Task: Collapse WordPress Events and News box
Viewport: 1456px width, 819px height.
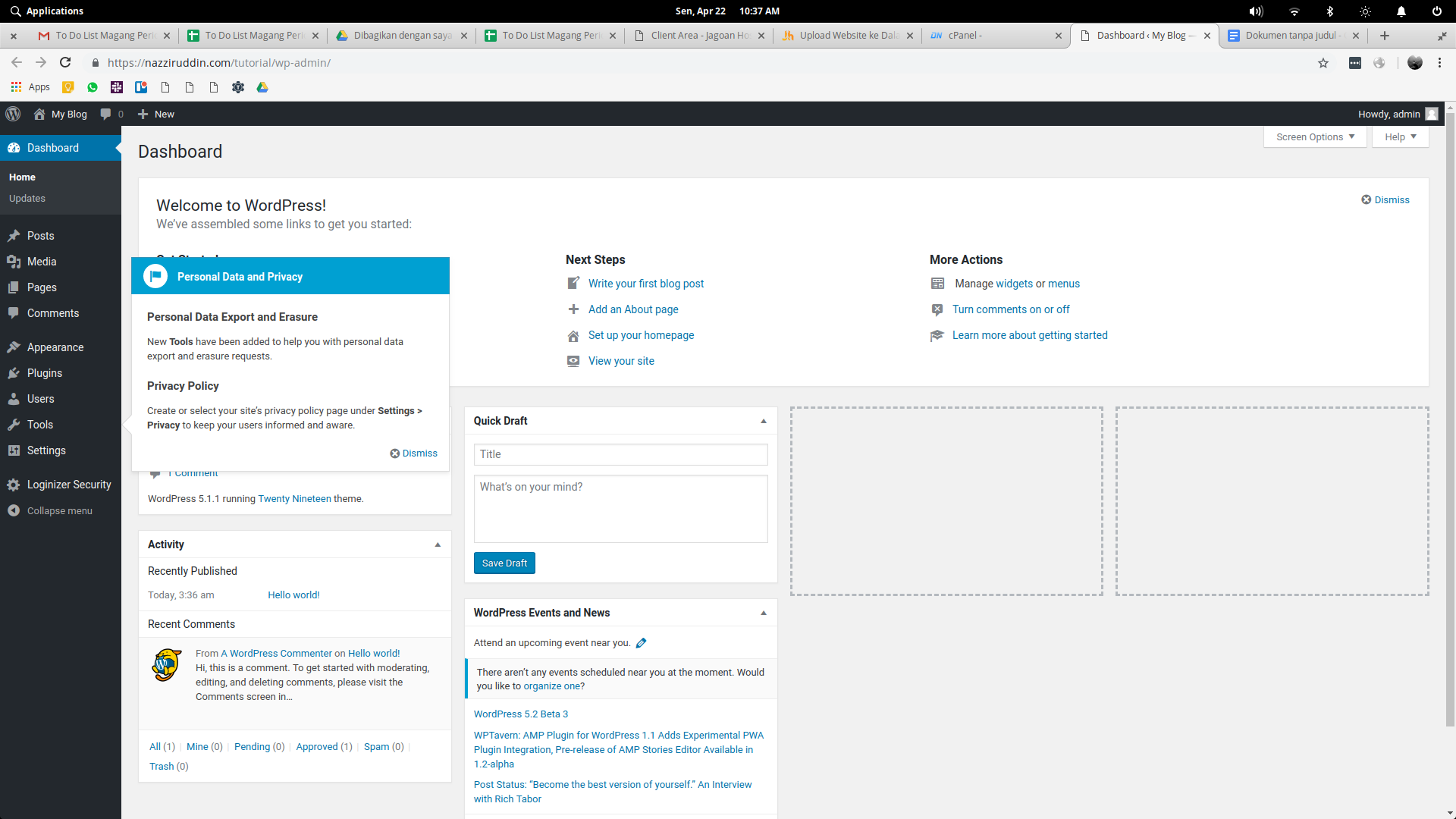Action: pos(764,613)
